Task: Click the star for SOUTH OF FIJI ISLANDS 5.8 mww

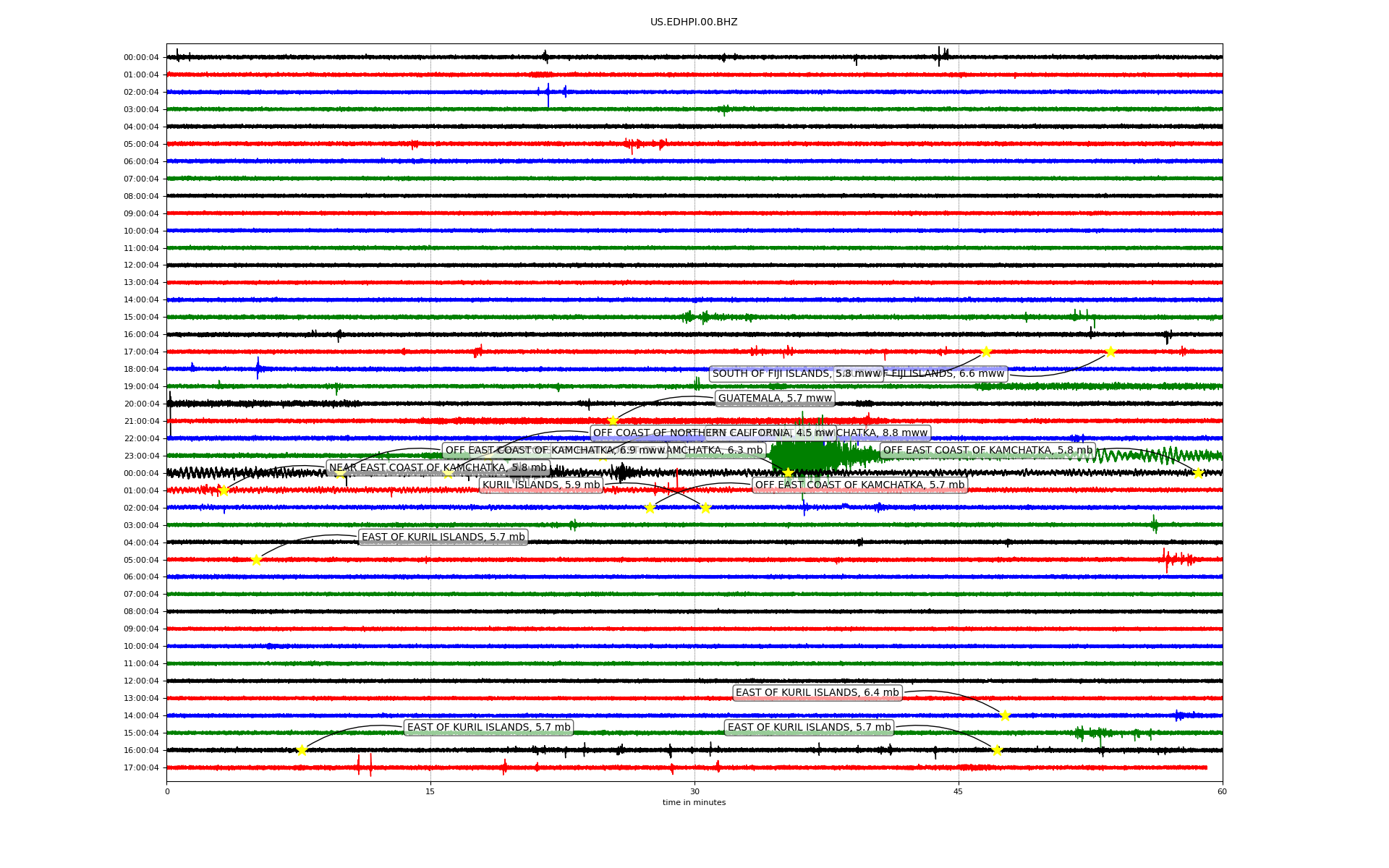Action: point(985,352)
